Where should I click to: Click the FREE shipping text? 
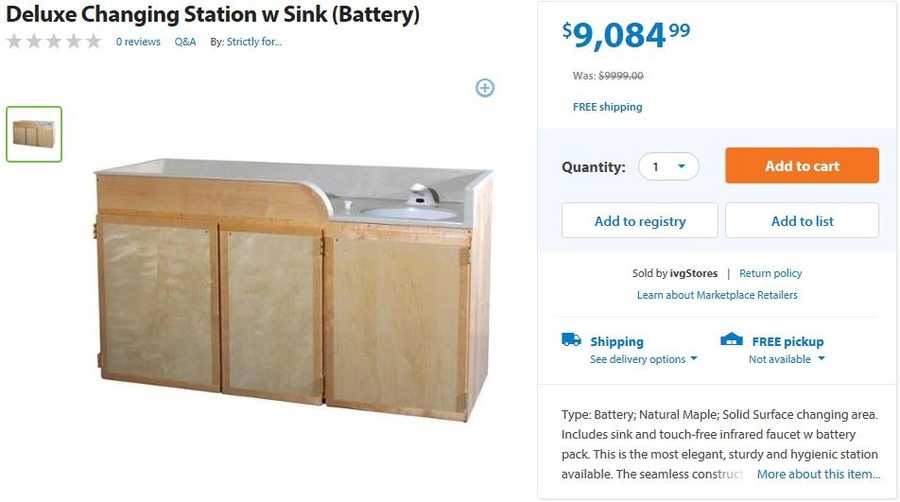[607, 107]
